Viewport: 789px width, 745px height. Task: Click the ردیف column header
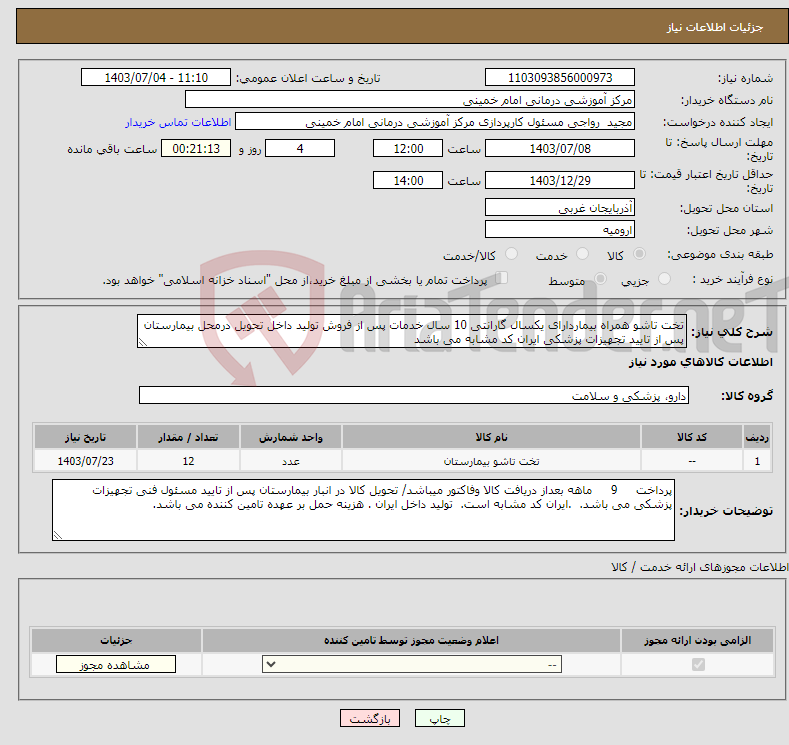pyautogui.click(x=757, y=437)
